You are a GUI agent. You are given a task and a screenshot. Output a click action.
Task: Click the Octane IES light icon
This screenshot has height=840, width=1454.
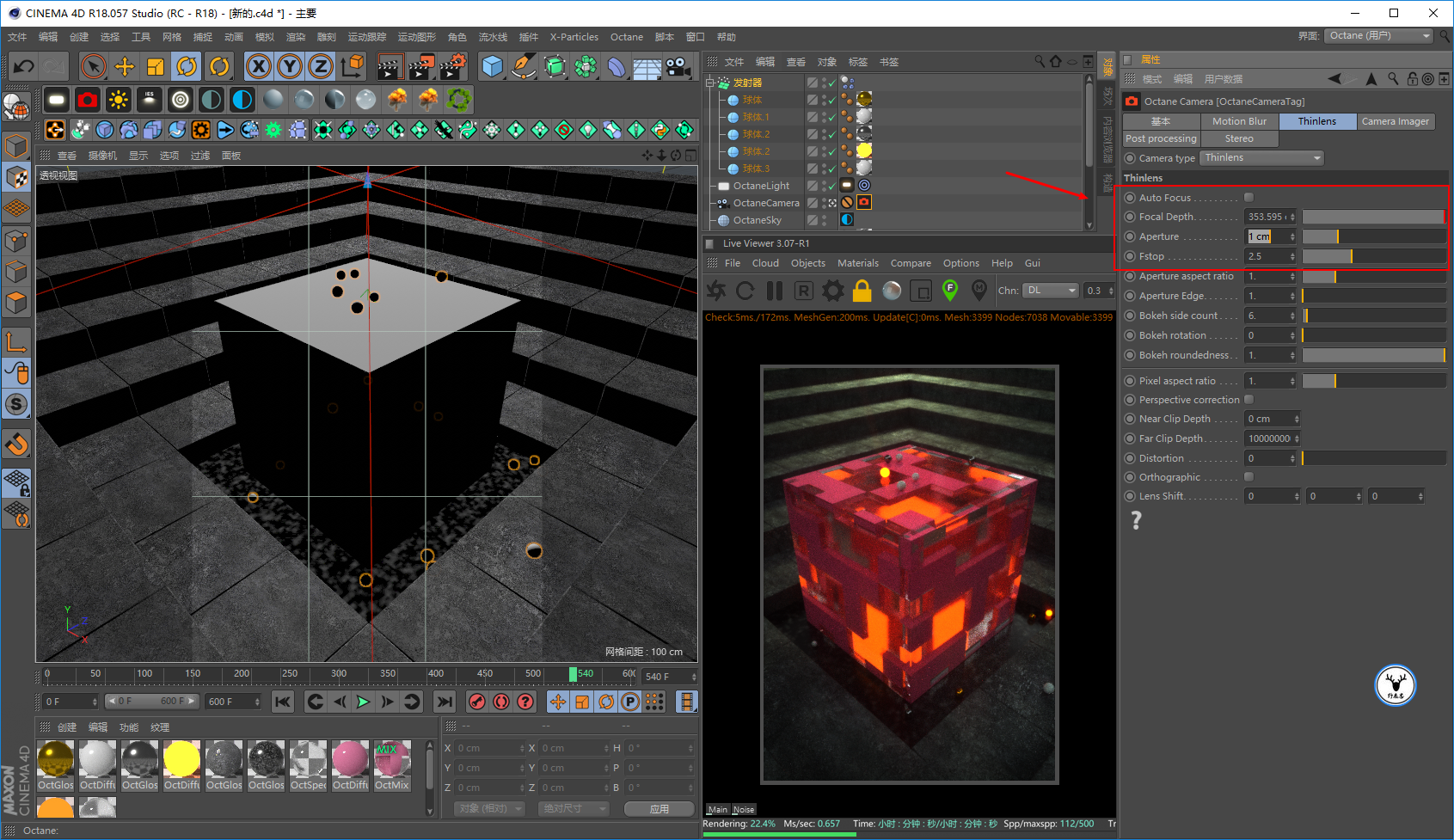click(150, 100)
